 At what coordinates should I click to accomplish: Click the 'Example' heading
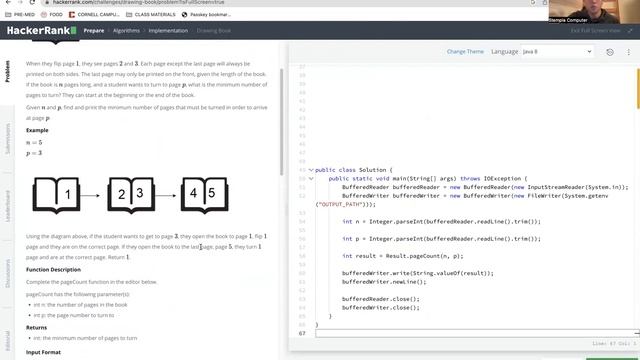tap(37, 130)
